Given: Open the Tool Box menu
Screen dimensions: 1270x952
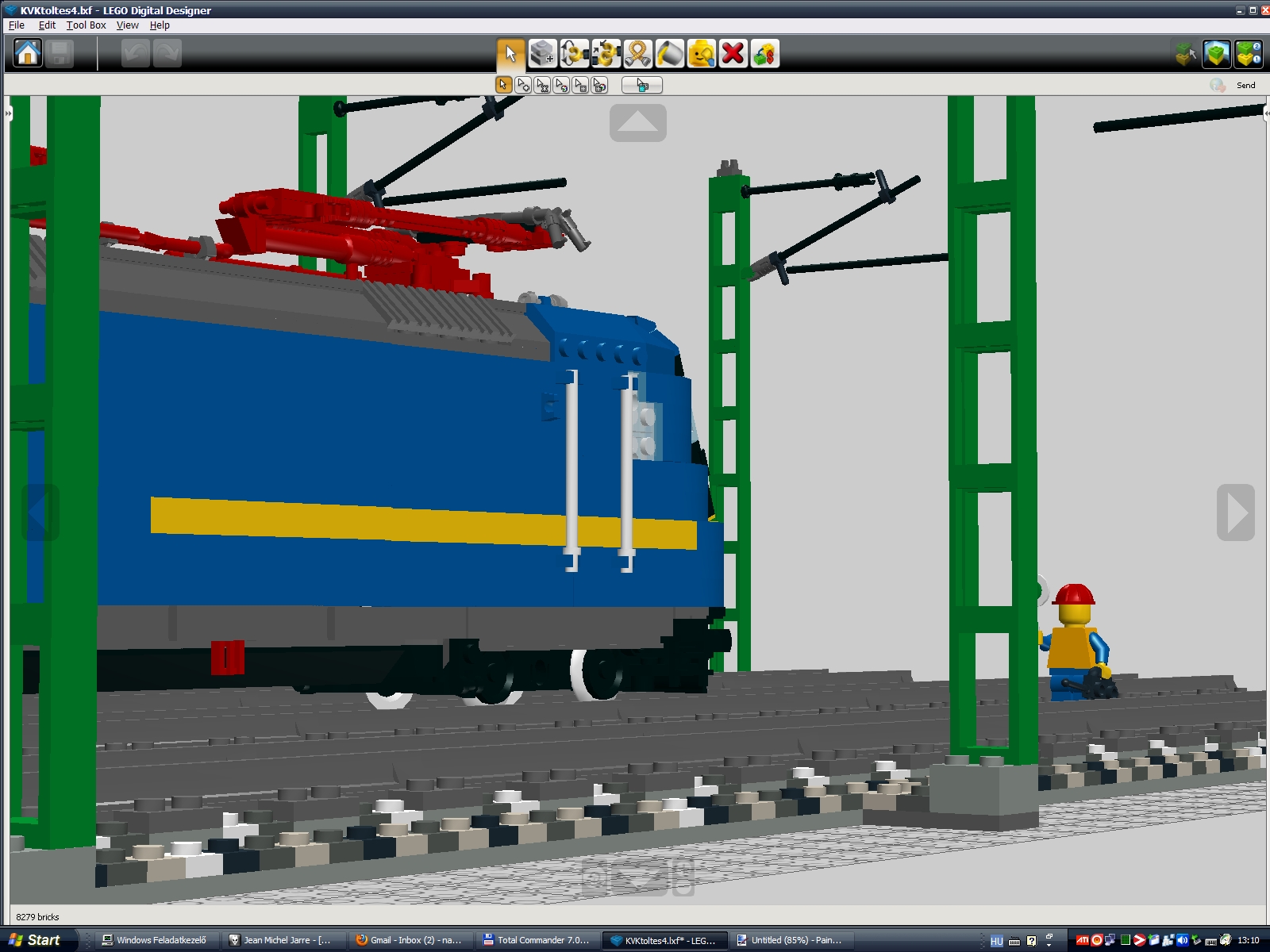Looking at the screenshot, I should coord(86,25).
